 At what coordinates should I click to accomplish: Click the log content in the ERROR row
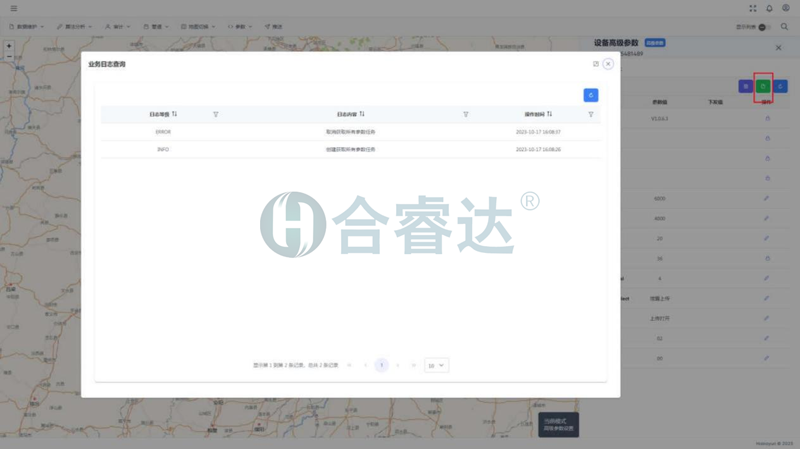(x=351, y=132)
